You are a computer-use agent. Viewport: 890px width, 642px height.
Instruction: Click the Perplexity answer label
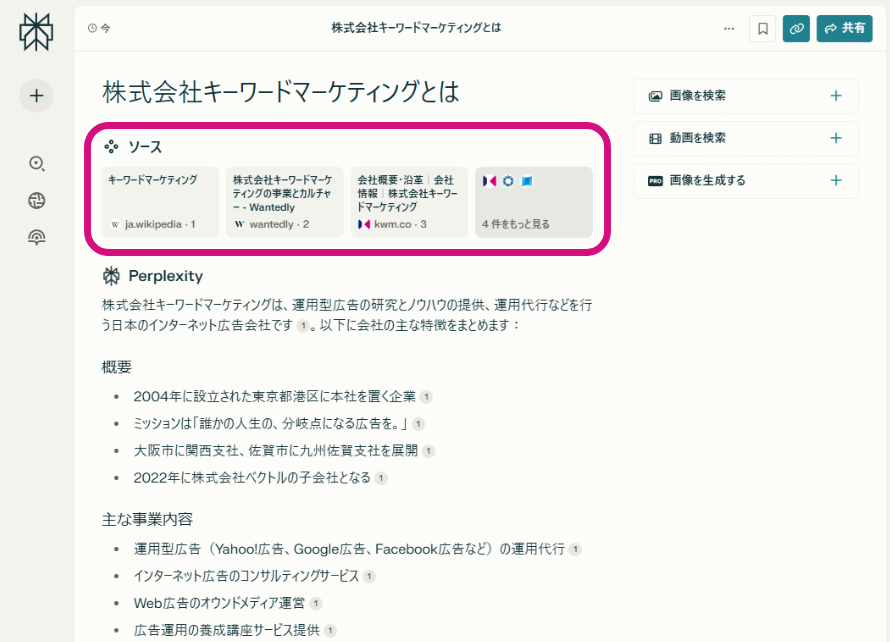point(166,276)
